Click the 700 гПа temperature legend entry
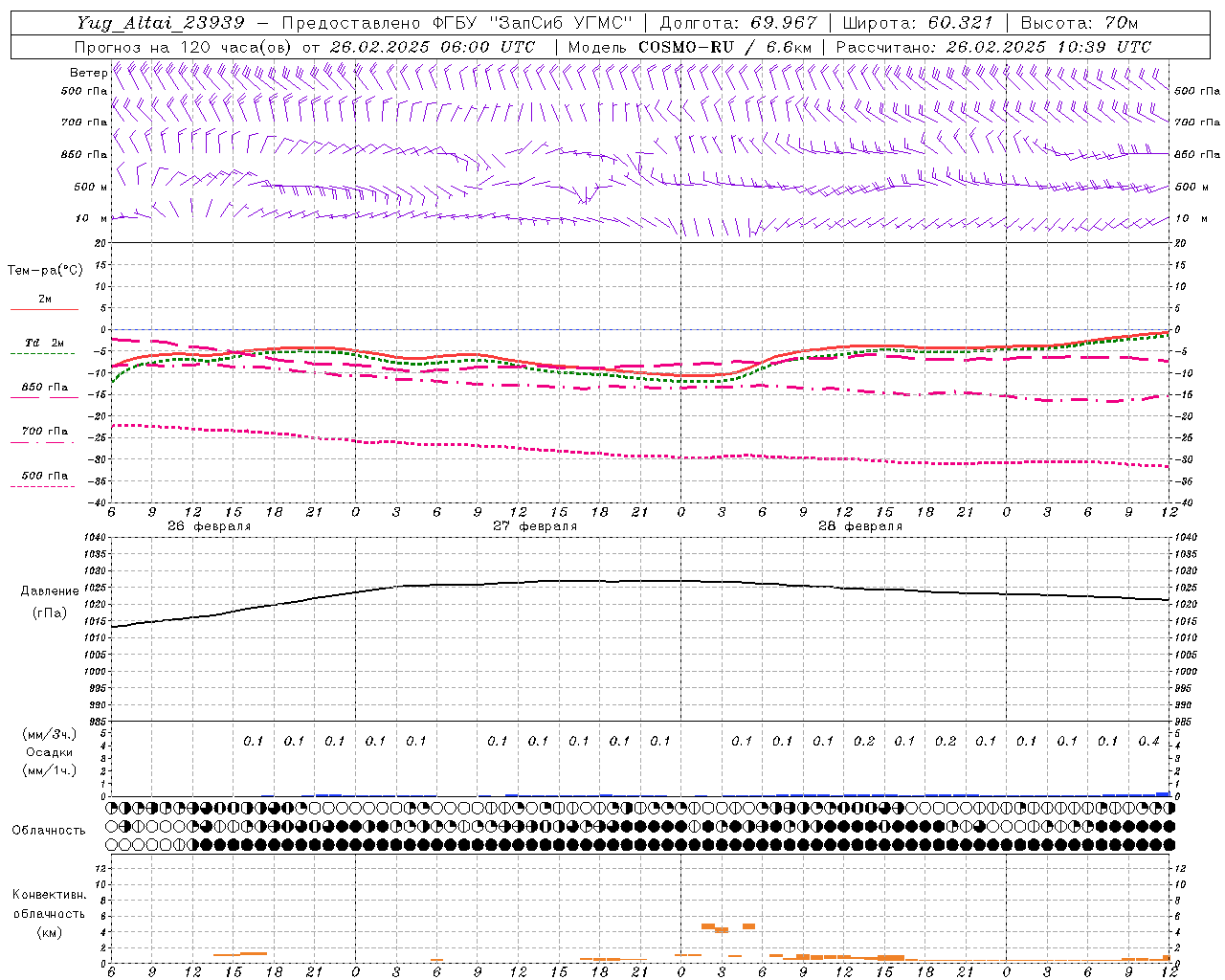The image size is (1225, 980). point(45,432)
